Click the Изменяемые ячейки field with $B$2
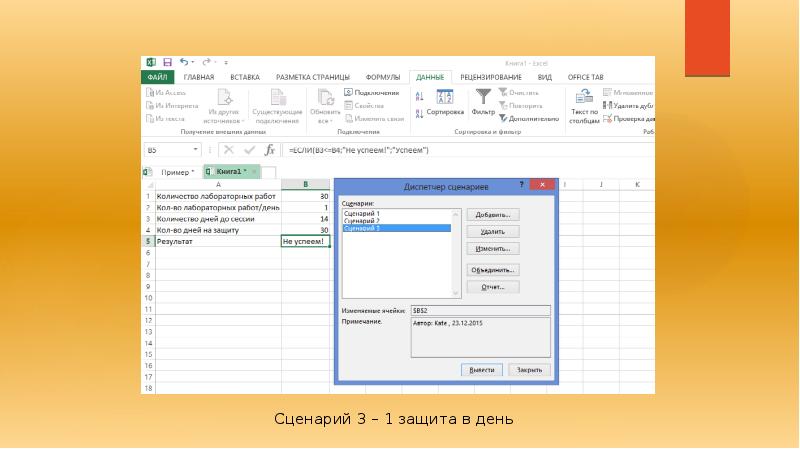Viewport: 800px width, 449px height. (481, 310)
